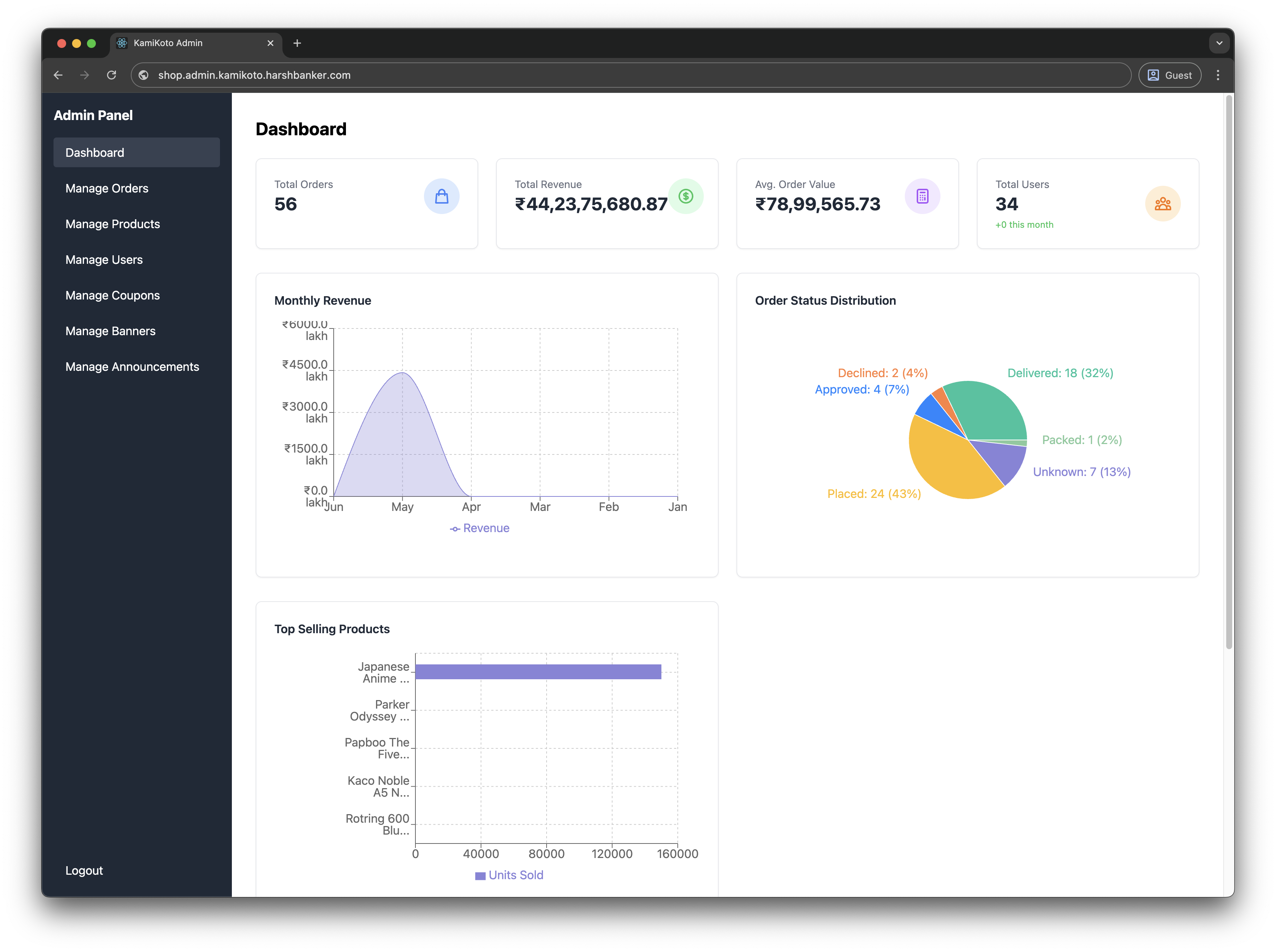Click the calculator Avg. Order Value icon
1276x952 pixels.
click(x=922, y=197)
